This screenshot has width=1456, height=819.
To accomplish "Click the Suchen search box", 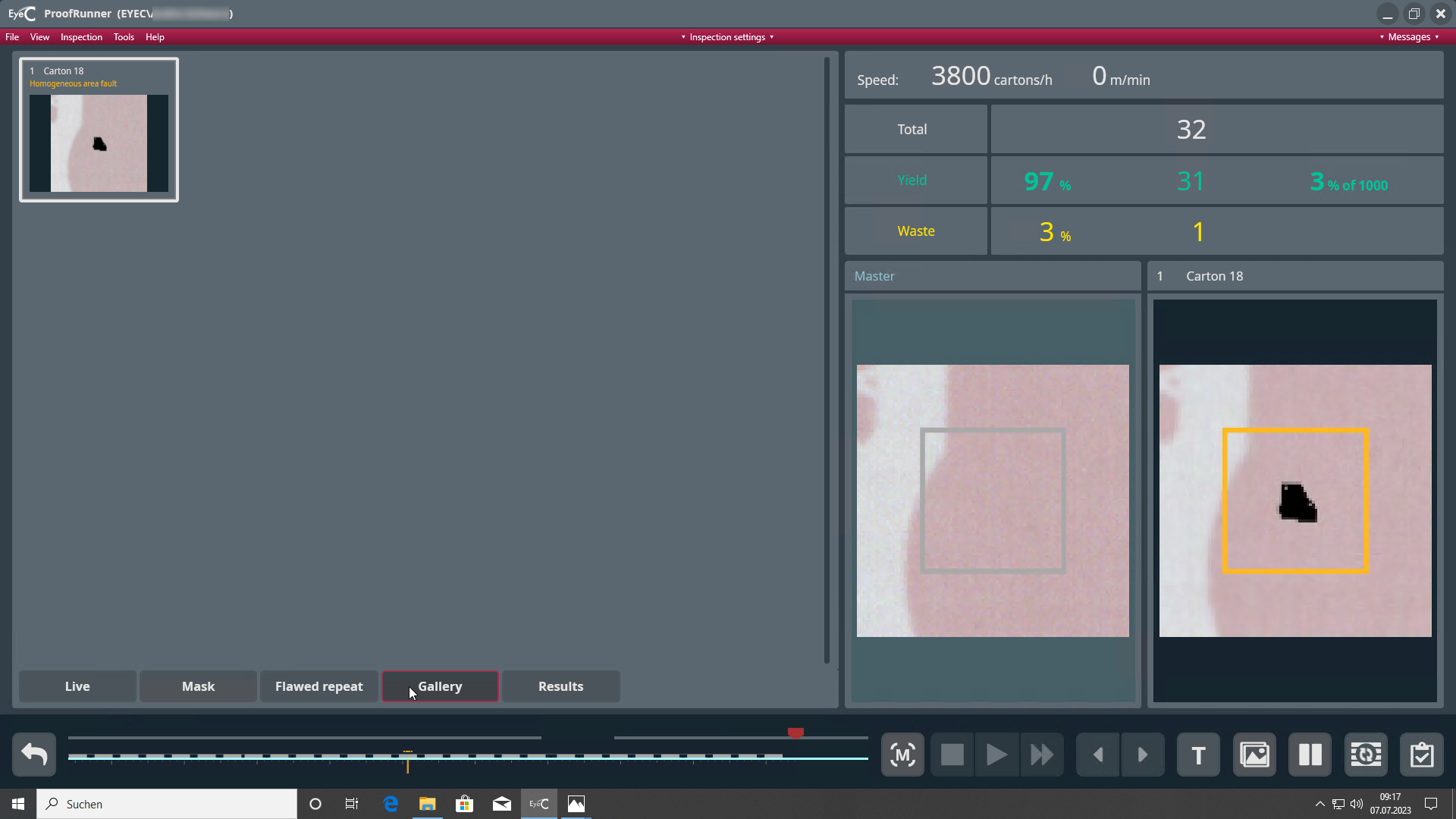I will [167, 804].
